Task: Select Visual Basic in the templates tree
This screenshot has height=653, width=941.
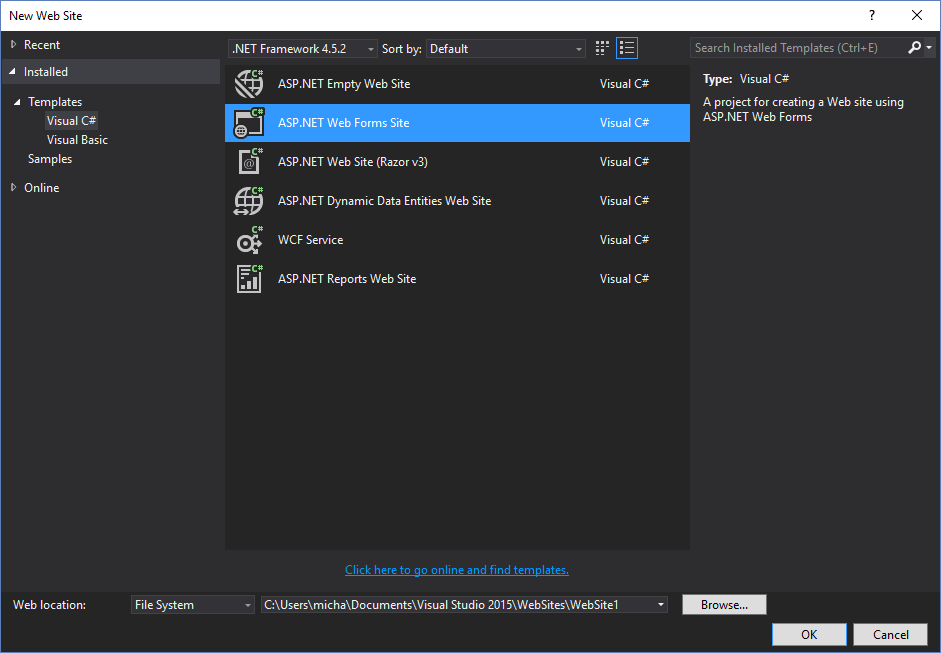Action: 77,140
